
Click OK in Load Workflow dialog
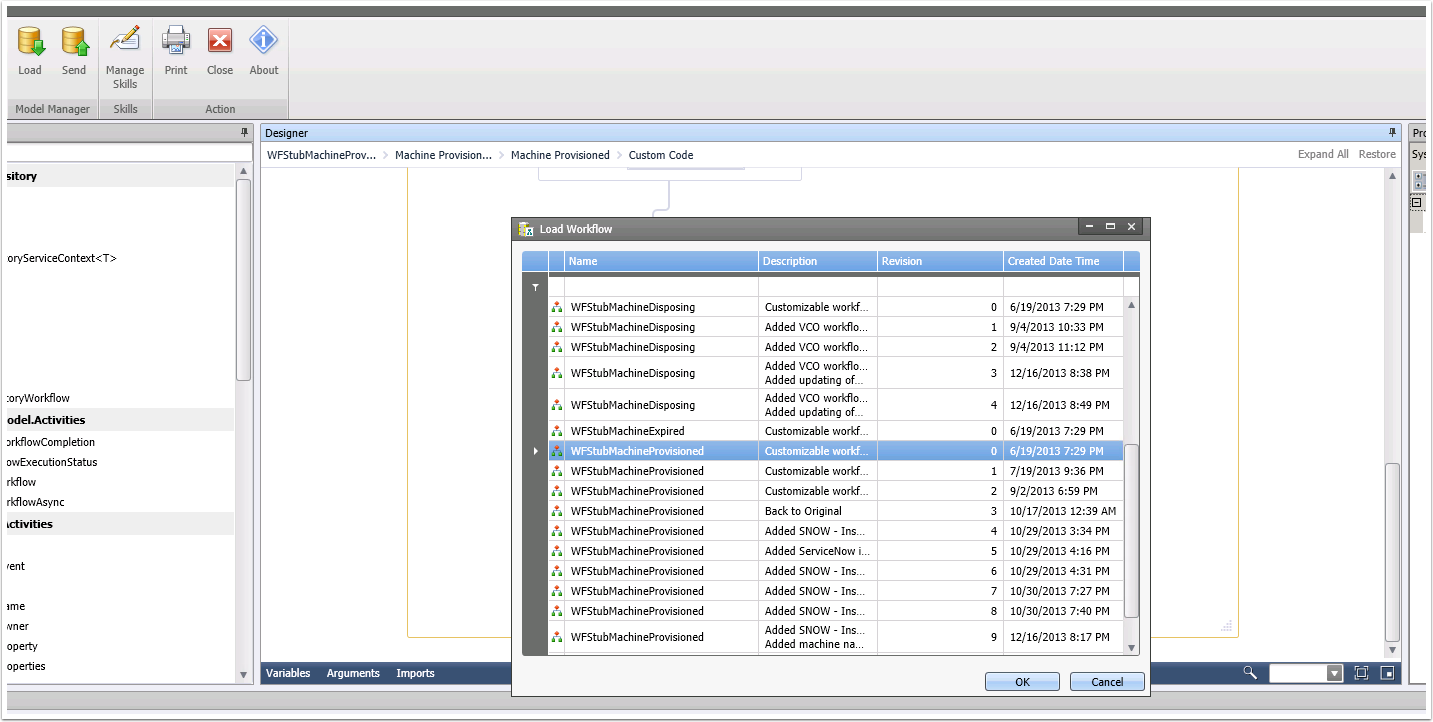click(x=1022, y=682)
